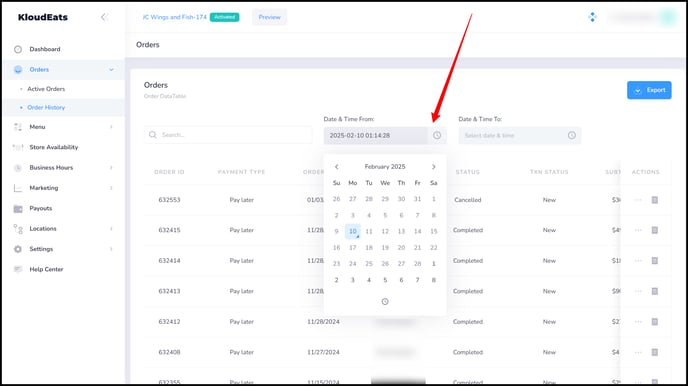Image resolution: width=688 pixels, height=386 pixels.
Task: Click clock icon in Date & Time To
Action: (572, 136)
